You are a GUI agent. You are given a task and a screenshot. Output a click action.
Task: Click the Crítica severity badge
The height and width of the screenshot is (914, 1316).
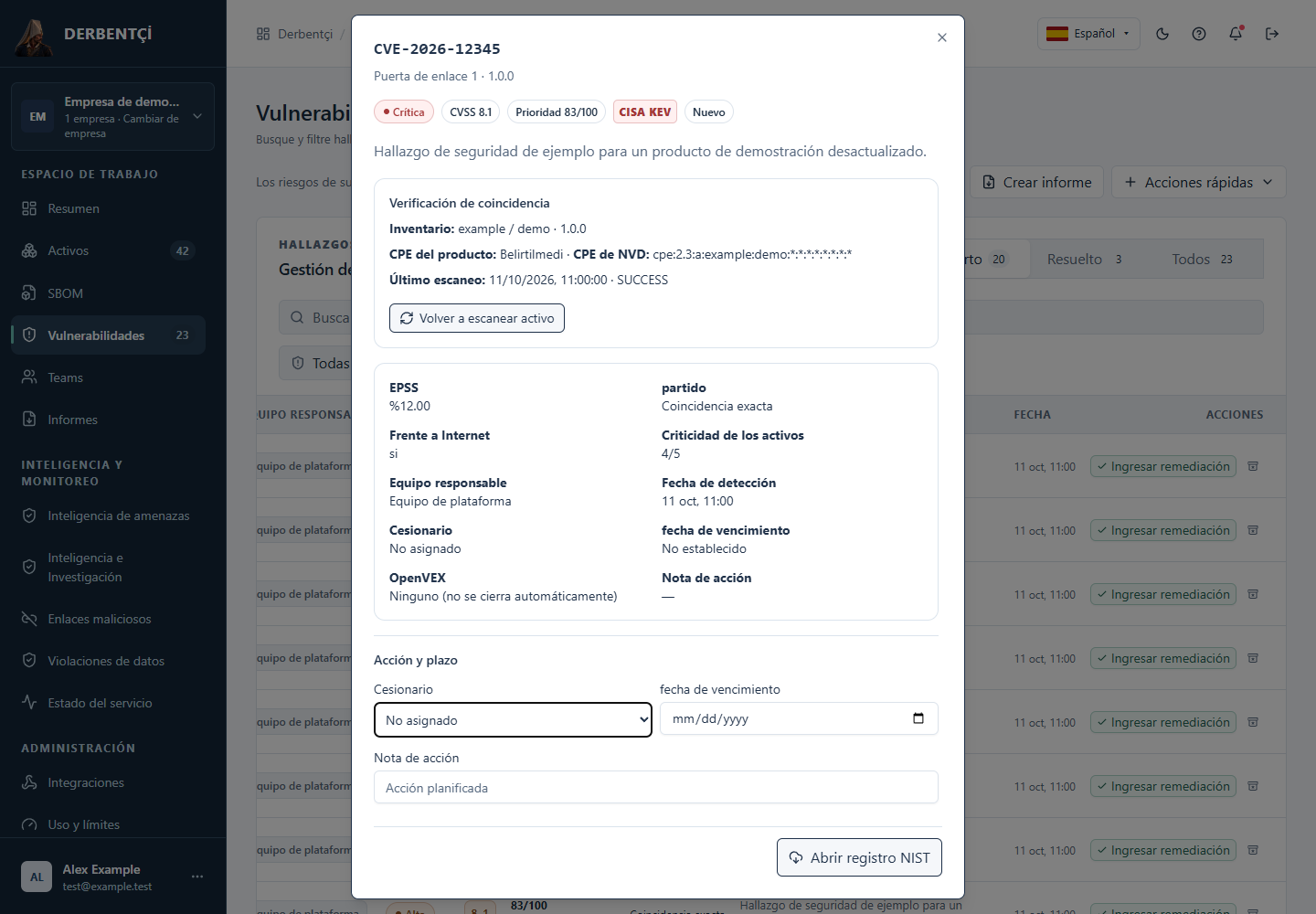(404, 112)
